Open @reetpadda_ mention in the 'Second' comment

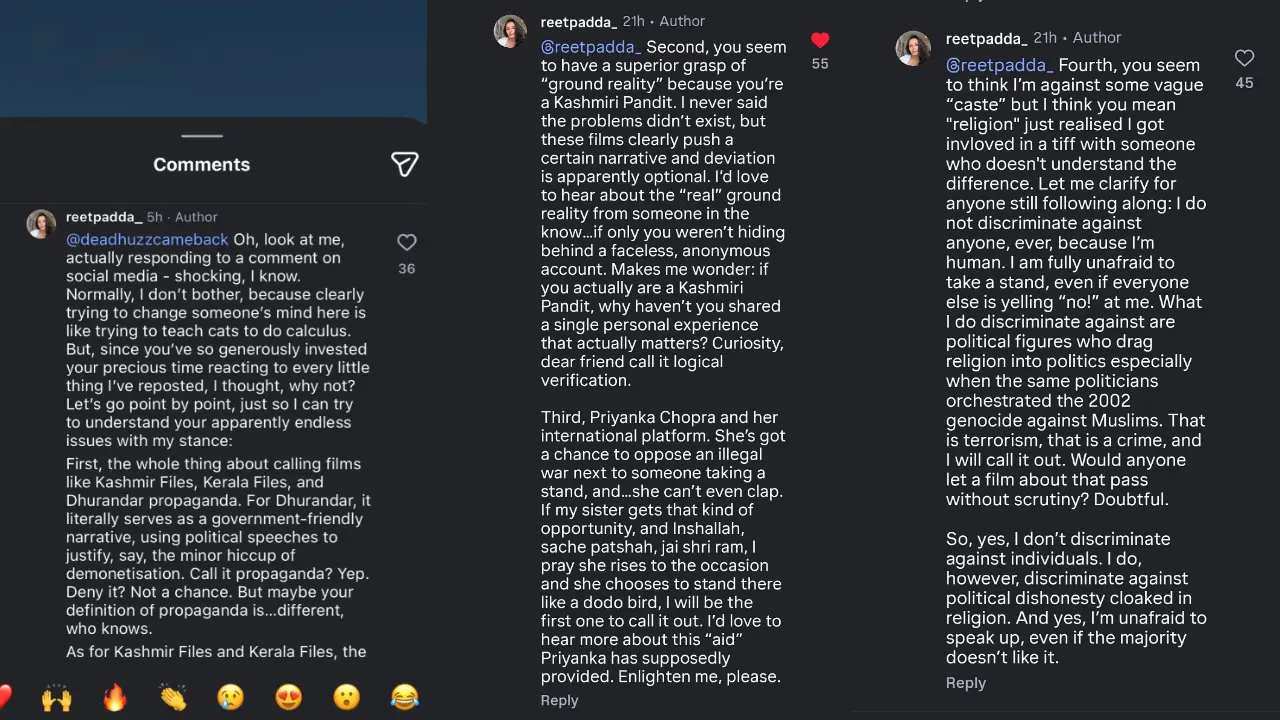(x=591, y=47)
